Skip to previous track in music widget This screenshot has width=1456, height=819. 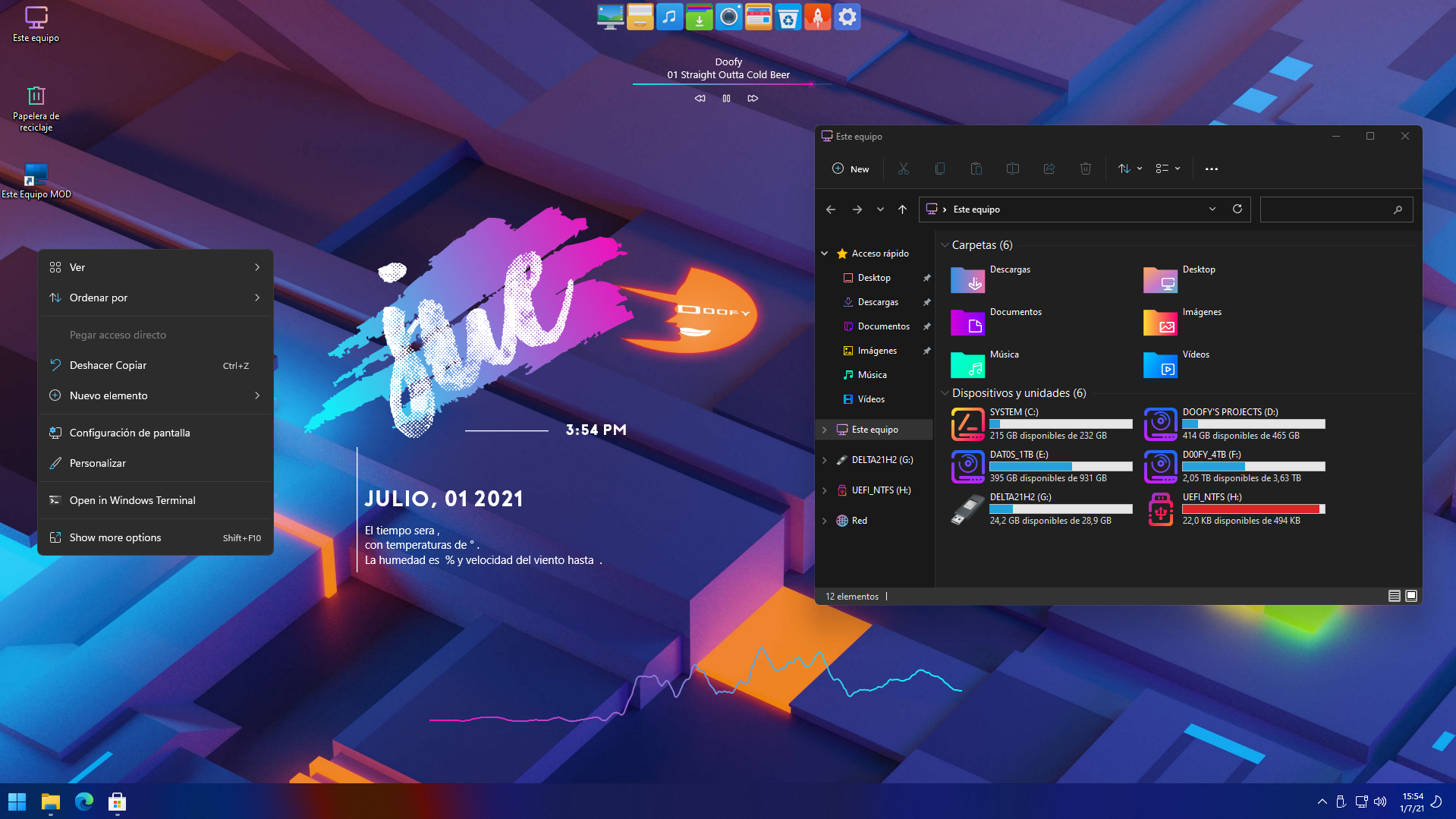[x=700, y=98]
